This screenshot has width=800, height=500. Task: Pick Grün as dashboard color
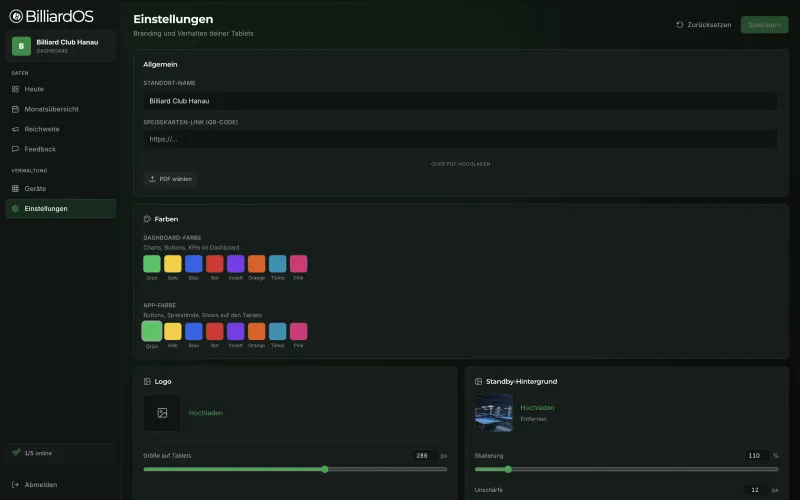click(152, 264)
